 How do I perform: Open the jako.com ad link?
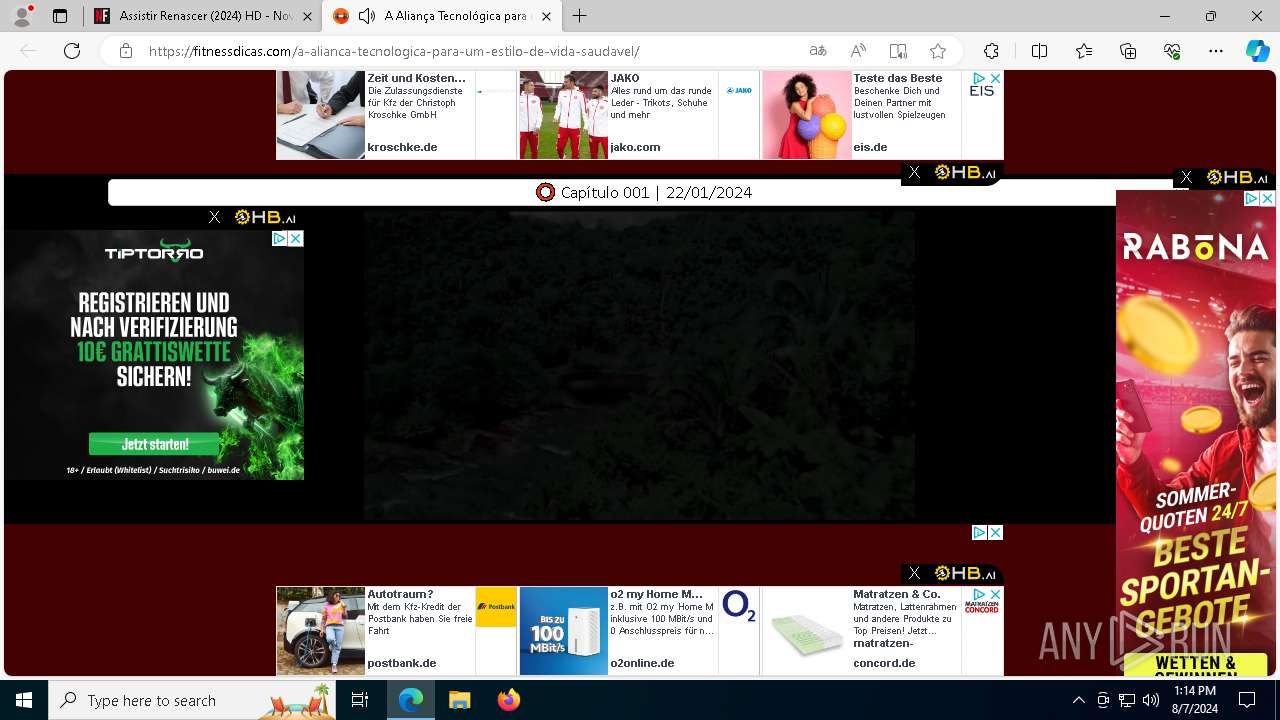coord(635,147)
